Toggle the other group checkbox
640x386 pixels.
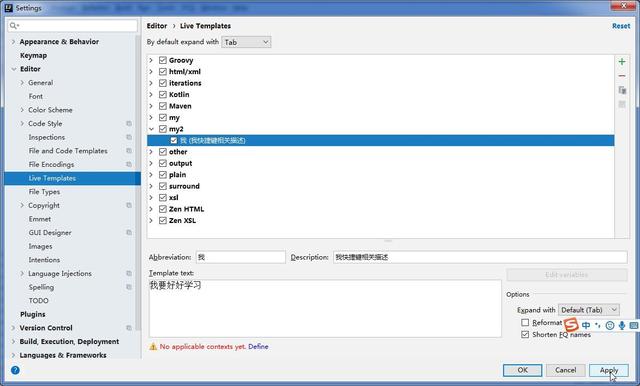pyautogui.click(x=163, y=151)
